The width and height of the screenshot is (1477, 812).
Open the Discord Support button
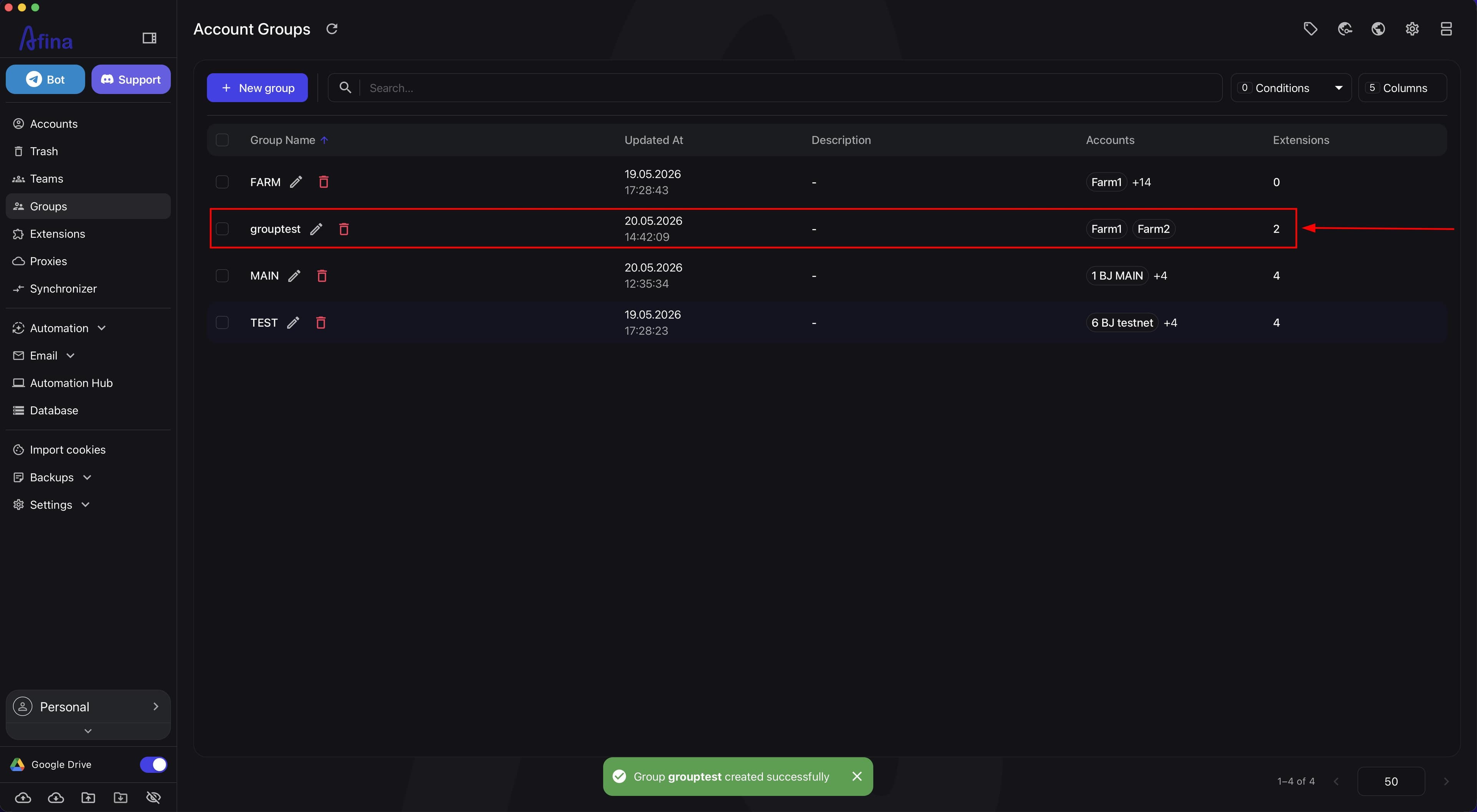(x=131, y=79)
